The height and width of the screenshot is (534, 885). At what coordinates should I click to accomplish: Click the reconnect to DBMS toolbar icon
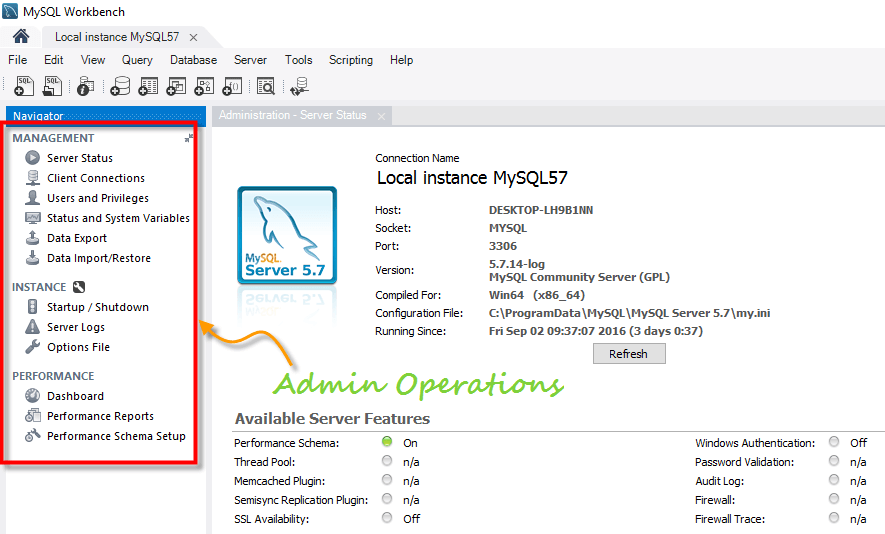299,86
